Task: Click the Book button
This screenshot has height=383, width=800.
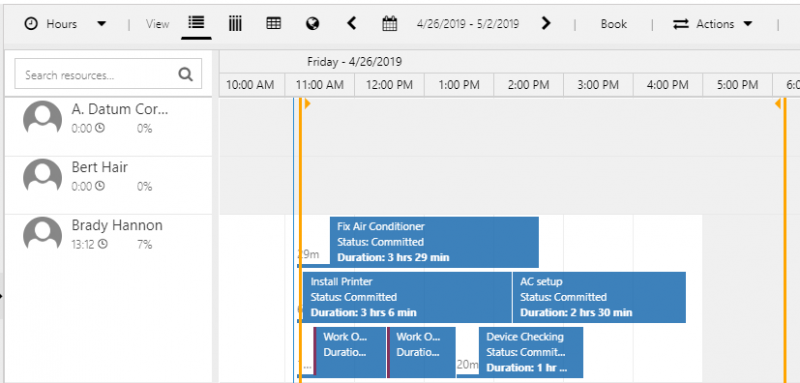Action: (x=614, y=24)
